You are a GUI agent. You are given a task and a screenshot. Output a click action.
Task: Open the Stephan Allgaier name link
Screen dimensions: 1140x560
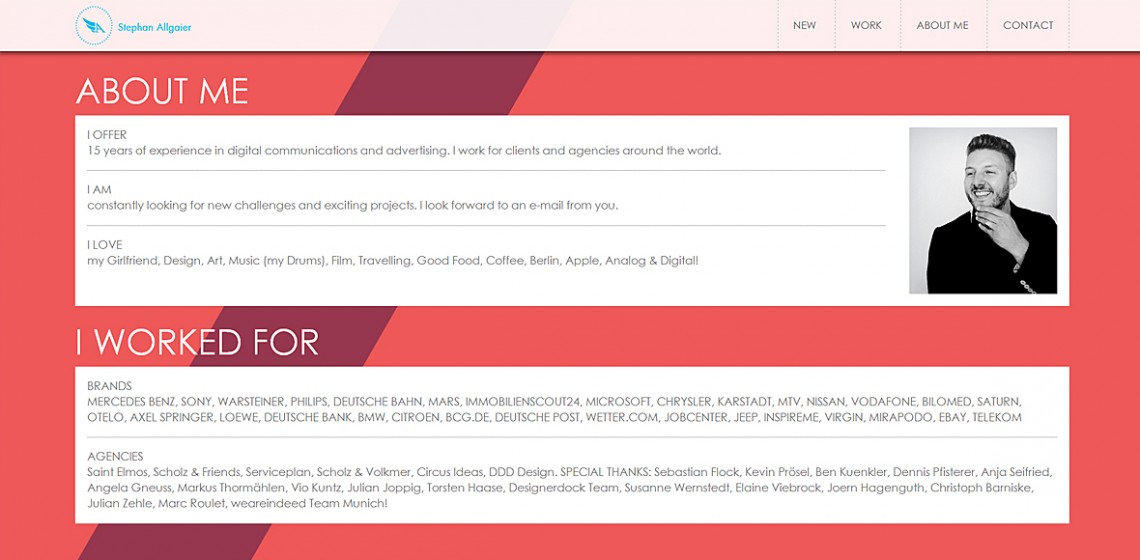[154, 28]
